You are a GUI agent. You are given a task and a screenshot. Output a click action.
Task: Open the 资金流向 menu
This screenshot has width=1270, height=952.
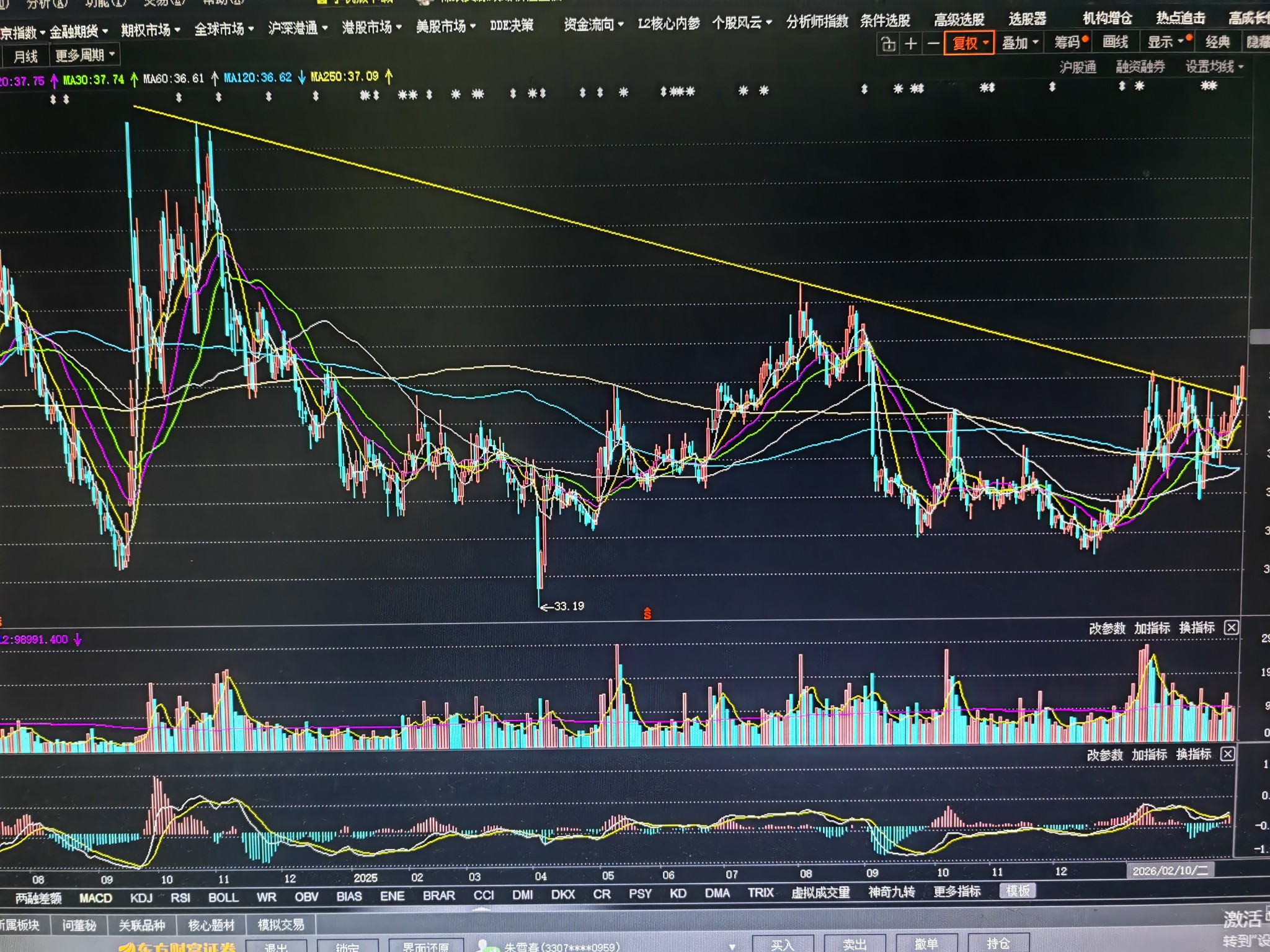(593, 25)
